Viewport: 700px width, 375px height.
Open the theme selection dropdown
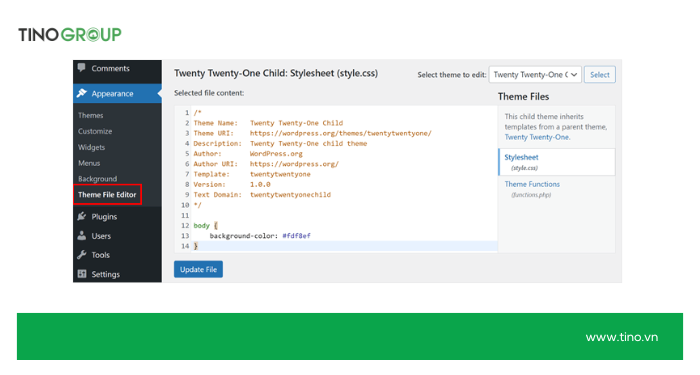click(535, 75)
